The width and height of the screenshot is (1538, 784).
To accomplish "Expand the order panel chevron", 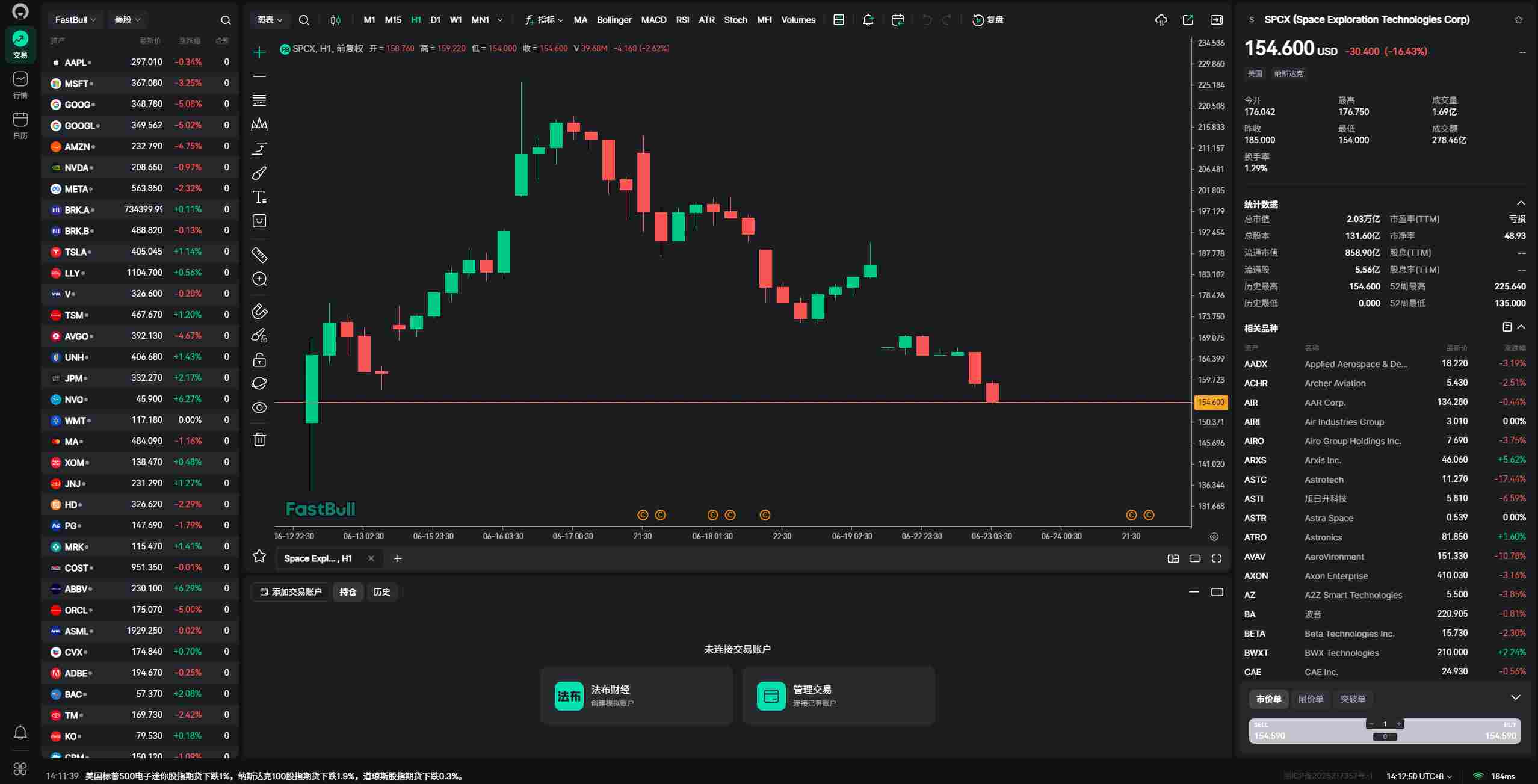I will pyautogui.click(x=1516, y=698).
